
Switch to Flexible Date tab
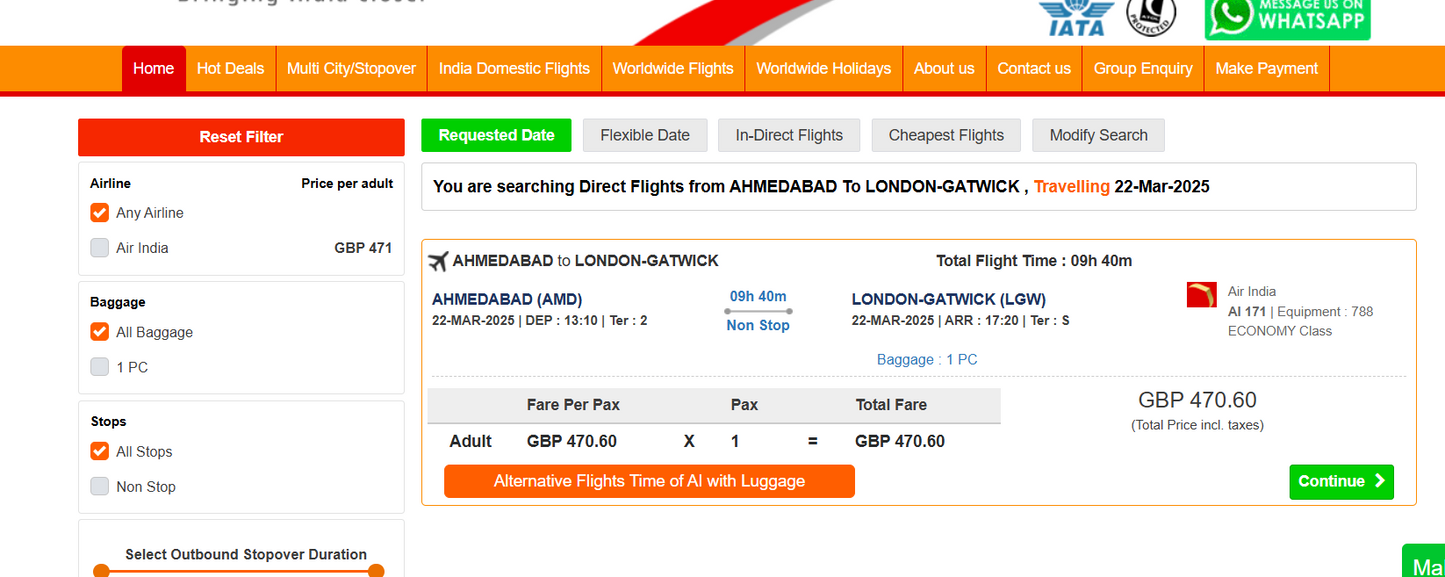tap(645, 135)
